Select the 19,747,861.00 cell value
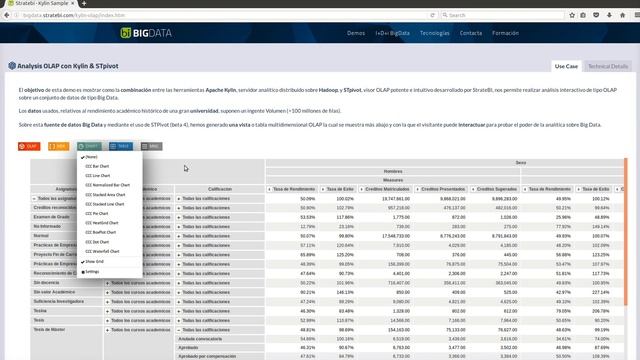The width and height of the screenshot is (640, 360). 396,199
